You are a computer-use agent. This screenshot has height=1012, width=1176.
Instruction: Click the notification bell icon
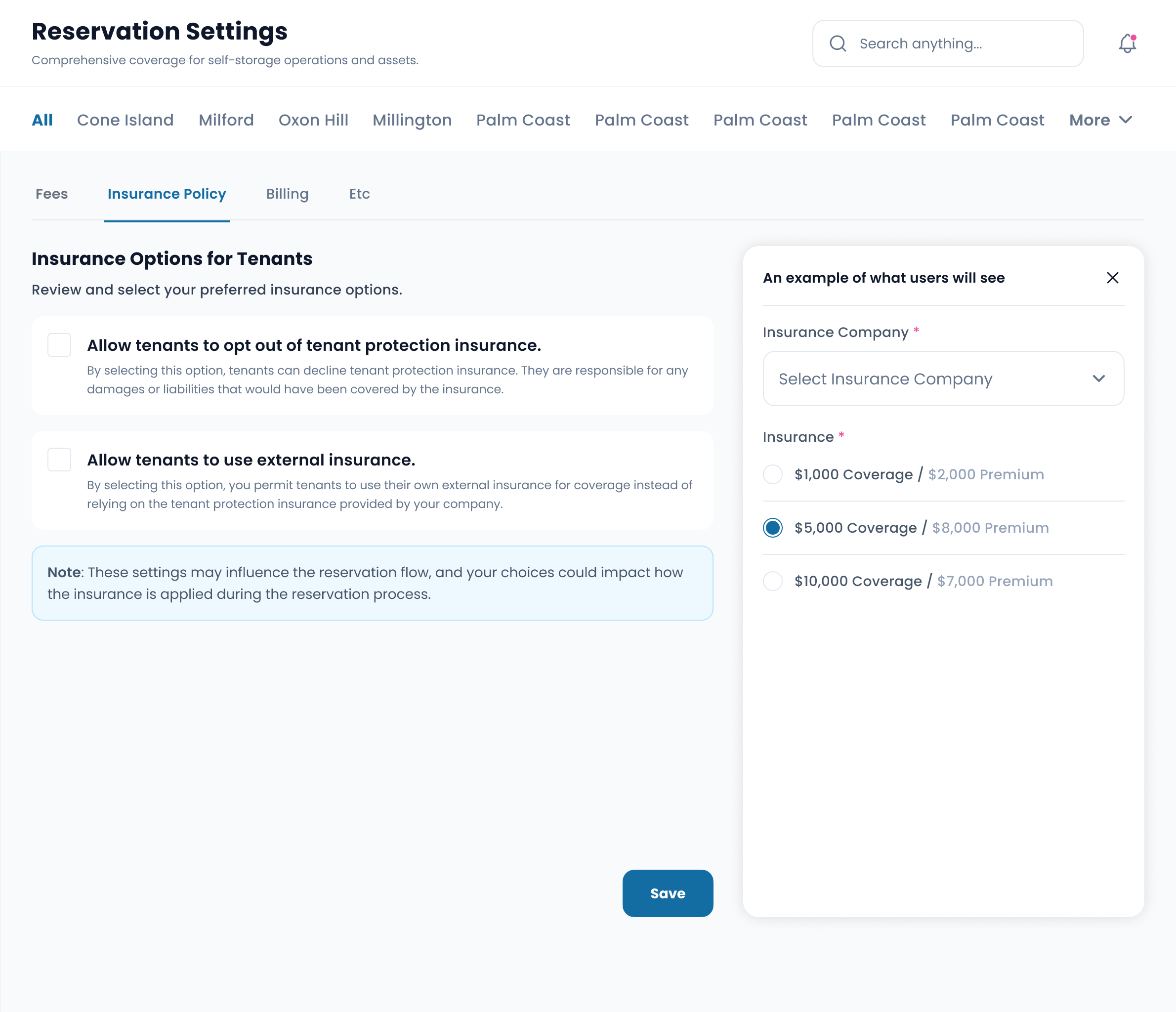tap(1127, 43)
